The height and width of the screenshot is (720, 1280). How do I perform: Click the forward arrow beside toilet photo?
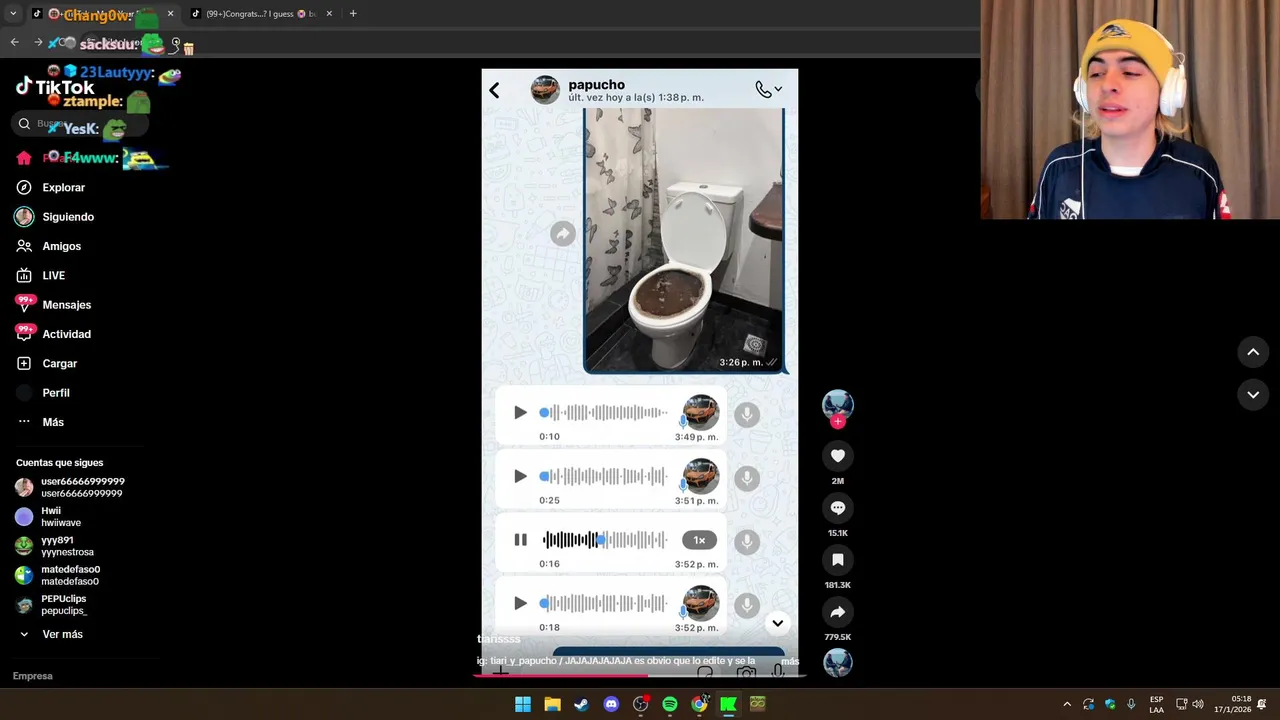(563, 233)
